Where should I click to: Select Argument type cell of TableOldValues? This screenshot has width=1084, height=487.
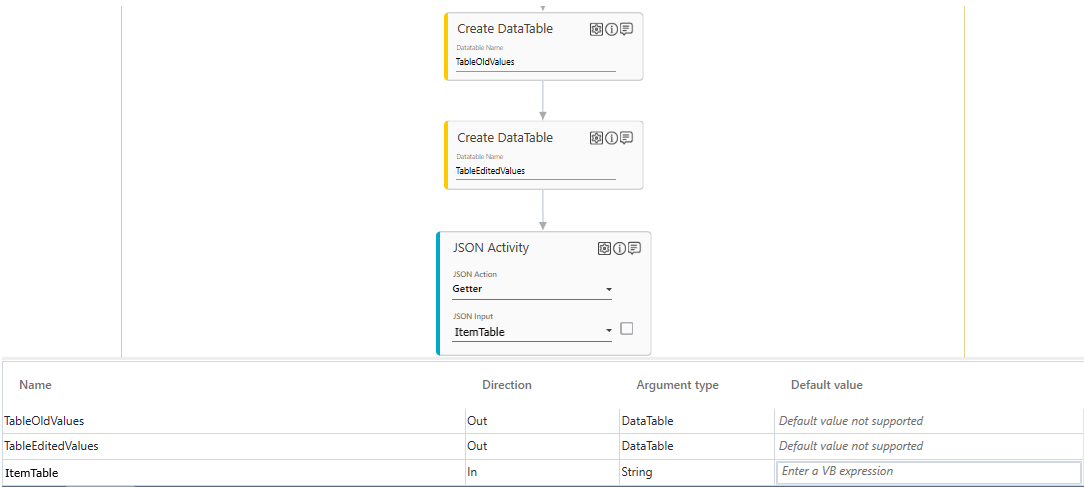click(x=695, y=421)
